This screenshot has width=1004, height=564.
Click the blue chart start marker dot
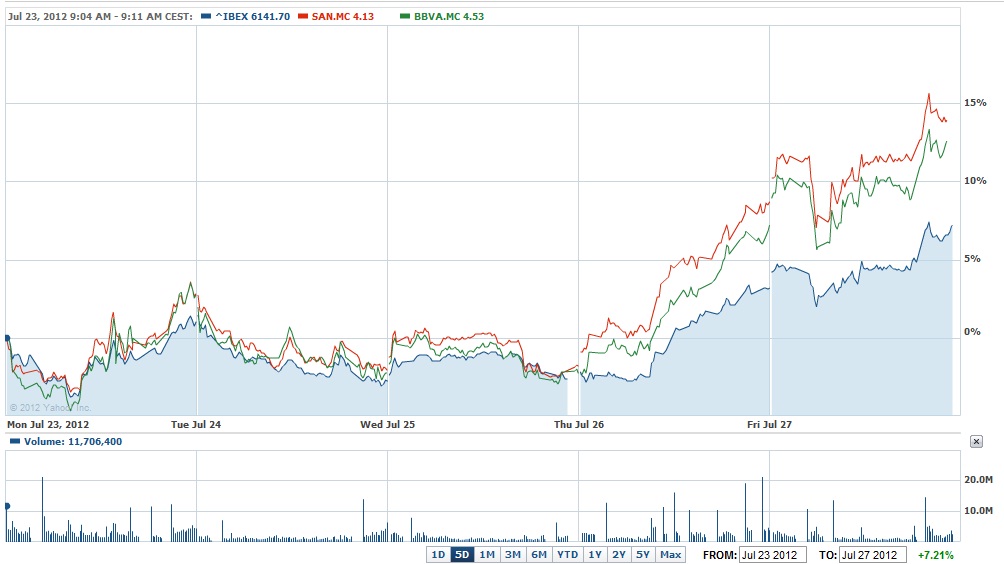pos(7,338)
